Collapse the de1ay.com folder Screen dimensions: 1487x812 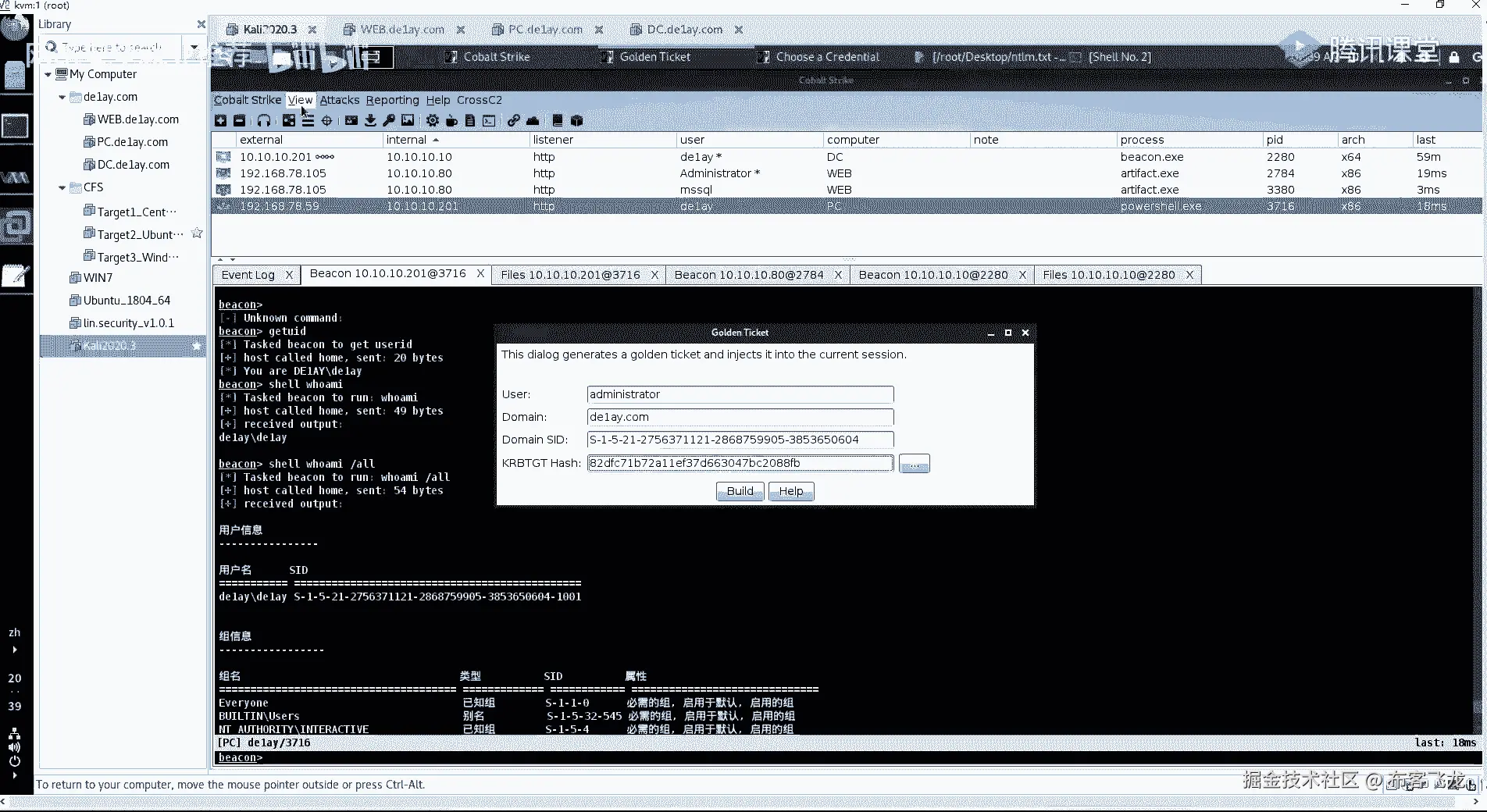click(62, 97)
